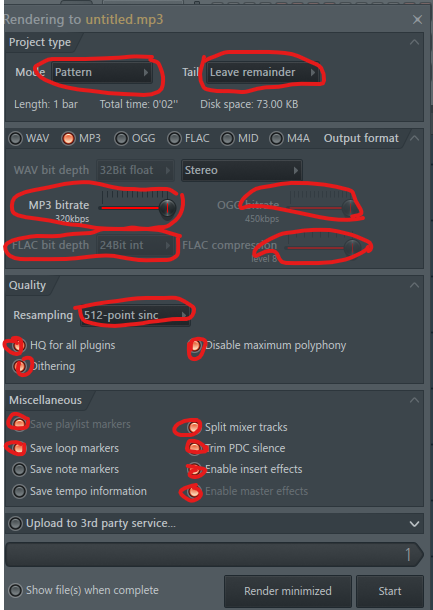Open the Stereo channel dropdown
Screen dimensions: 433x610
click(242, 170)
